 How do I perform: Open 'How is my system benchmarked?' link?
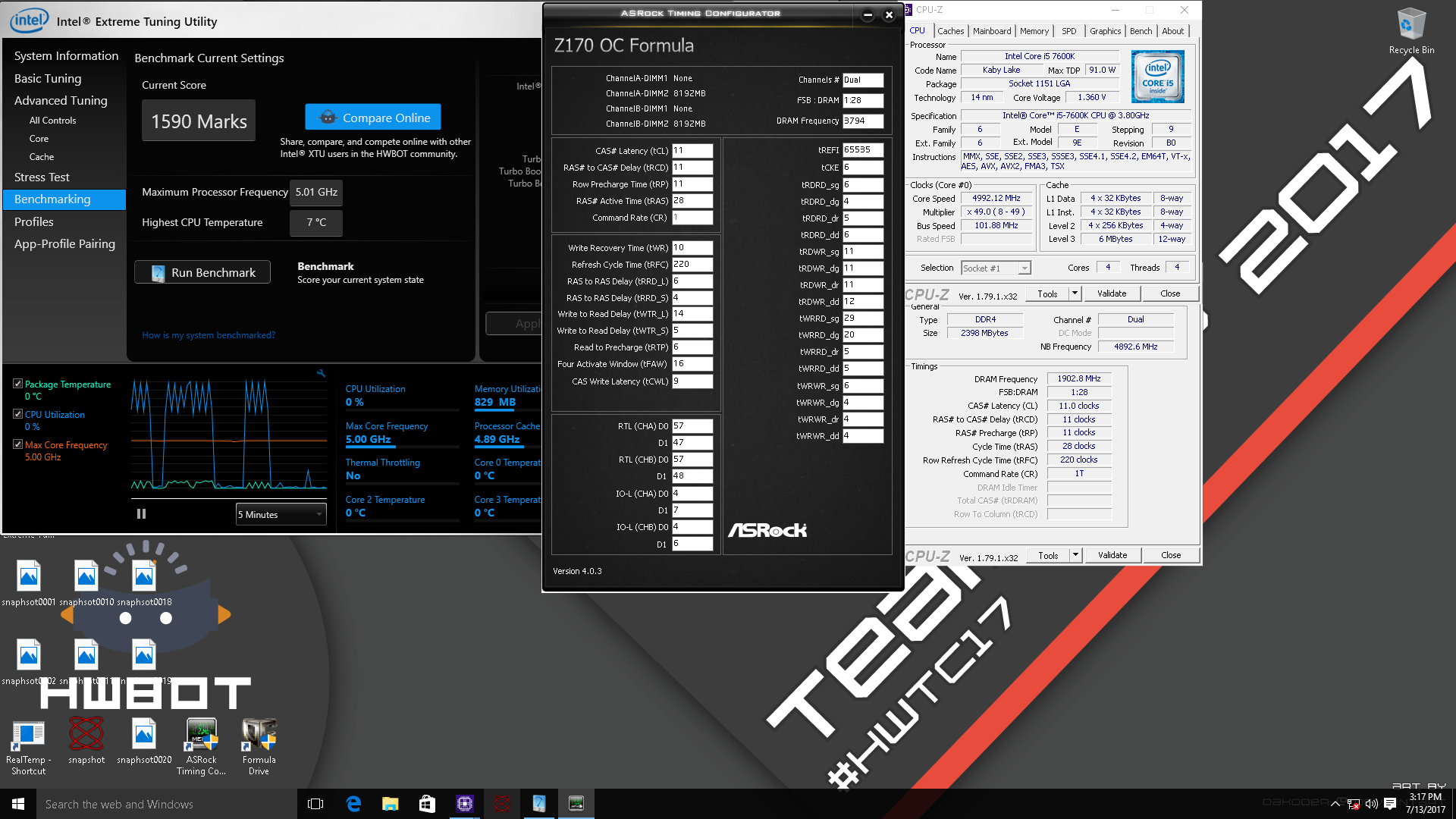point(209,335)
